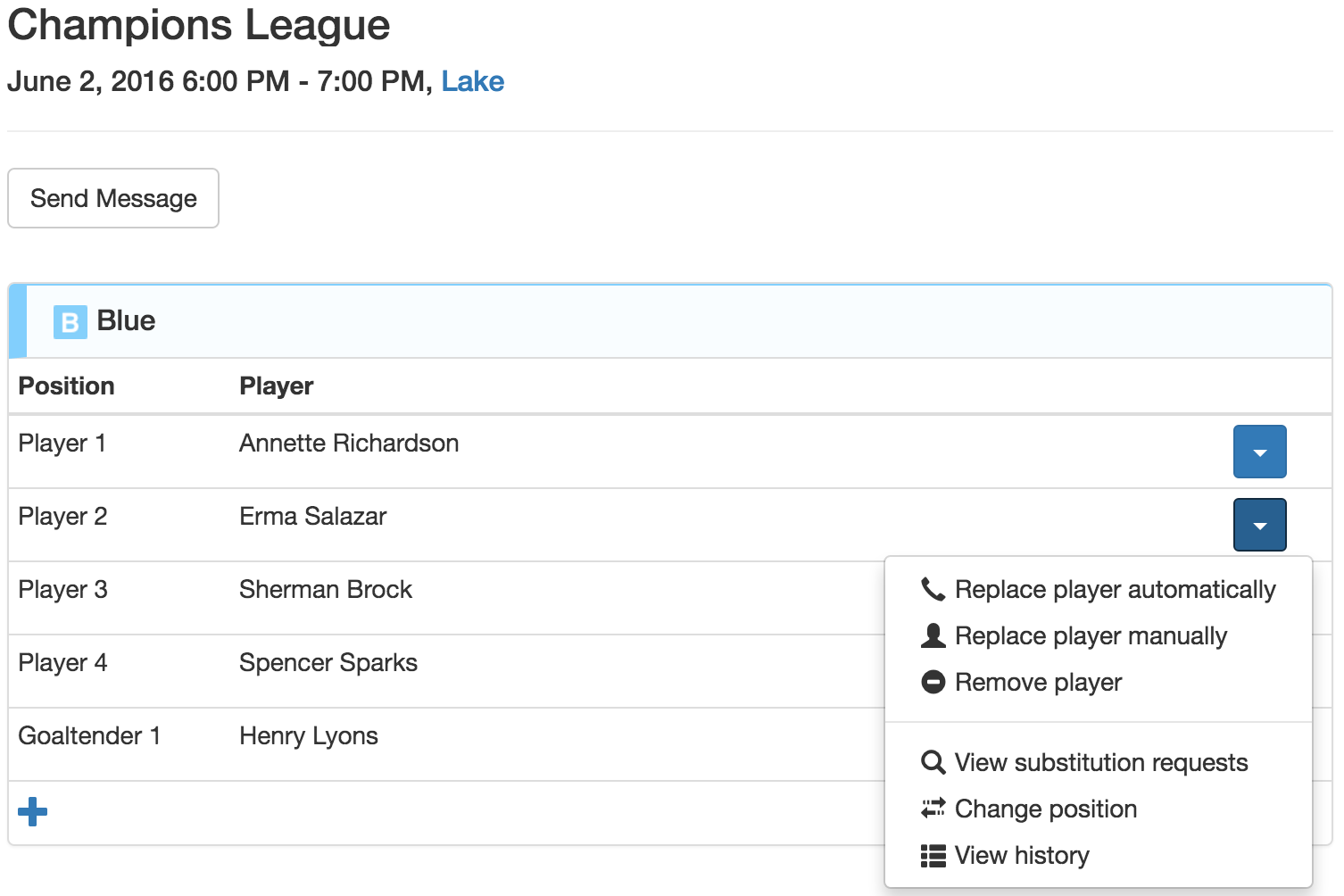Click the phone icon for automatic replacement

[x=933, y=589]
